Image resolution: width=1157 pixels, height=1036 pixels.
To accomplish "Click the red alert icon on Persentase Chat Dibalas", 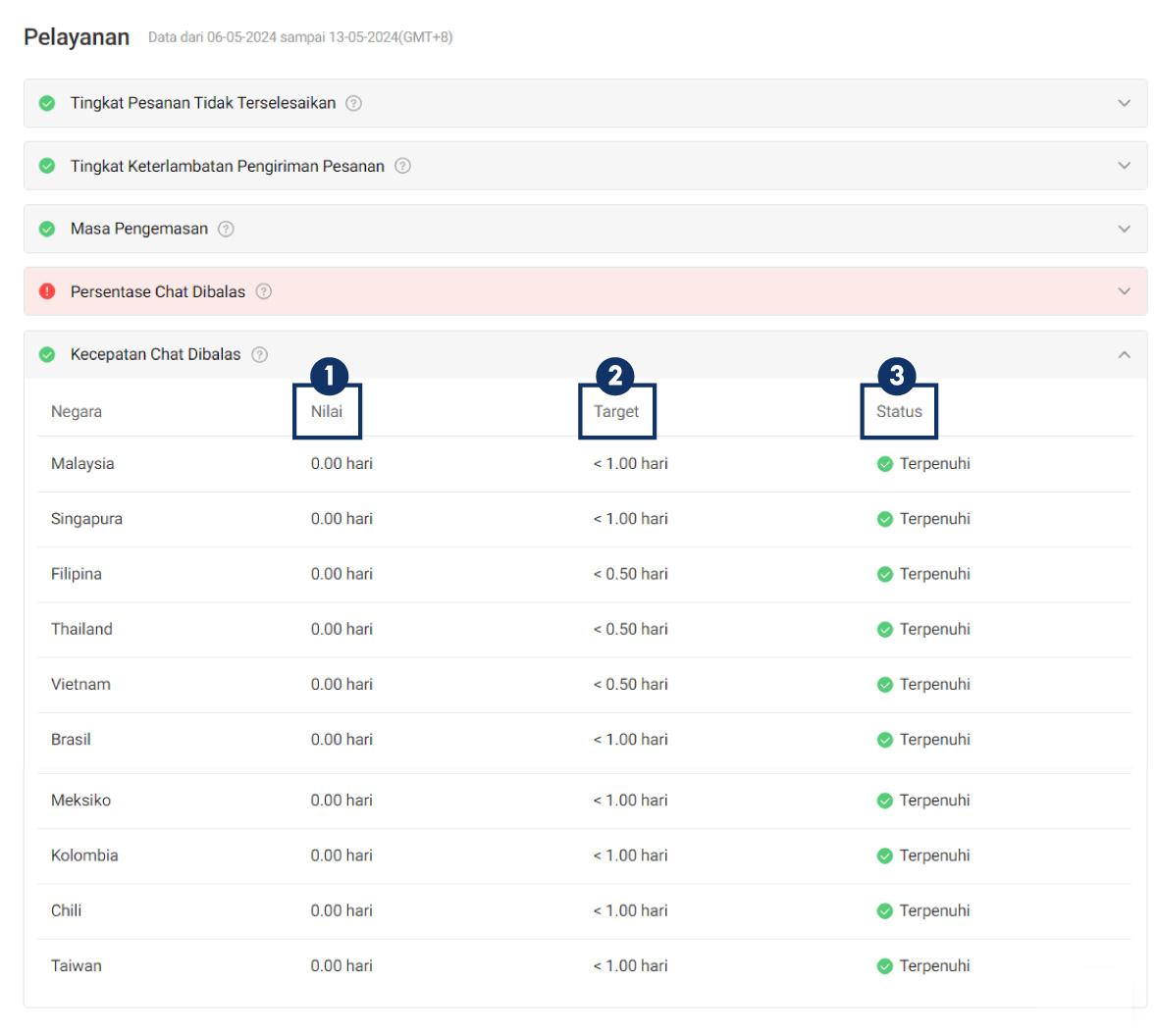I will pos(46,291).
